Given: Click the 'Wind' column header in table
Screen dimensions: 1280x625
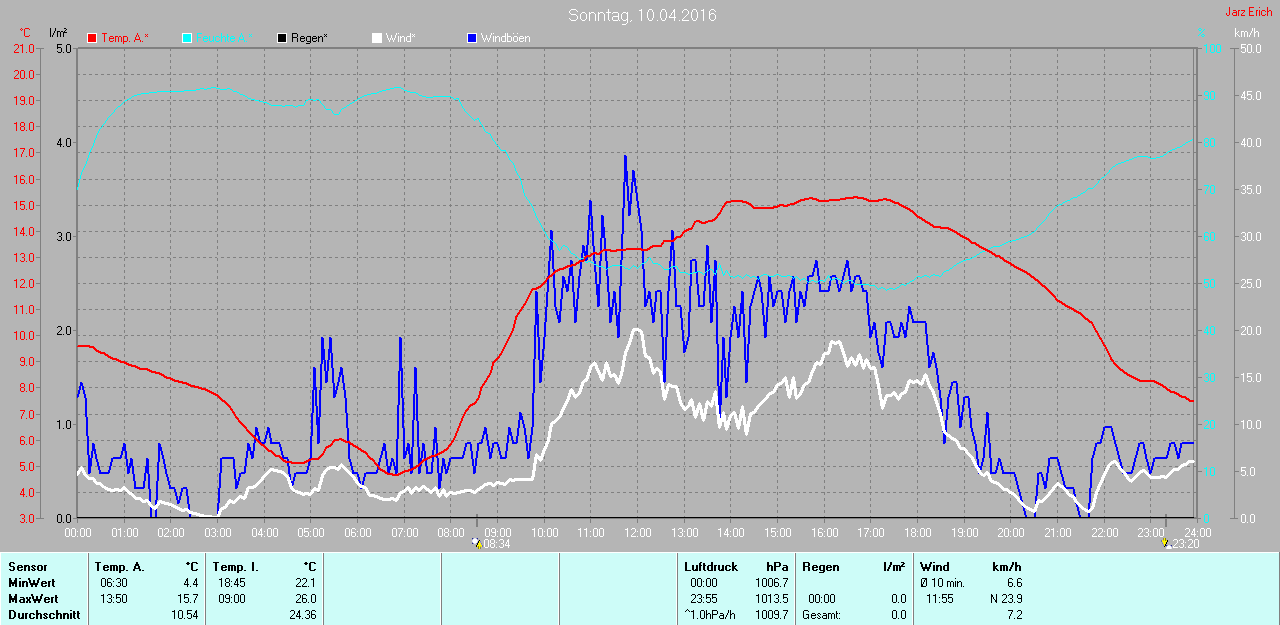Looking at the screenshot, I should [x=935, y=567].
